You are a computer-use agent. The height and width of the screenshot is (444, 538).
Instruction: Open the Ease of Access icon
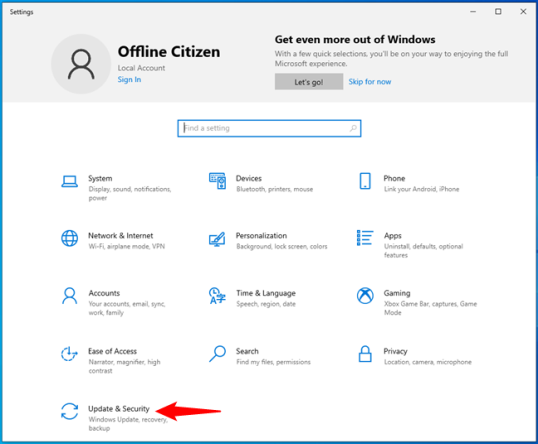pyautogui.click(x=69, y=353)
